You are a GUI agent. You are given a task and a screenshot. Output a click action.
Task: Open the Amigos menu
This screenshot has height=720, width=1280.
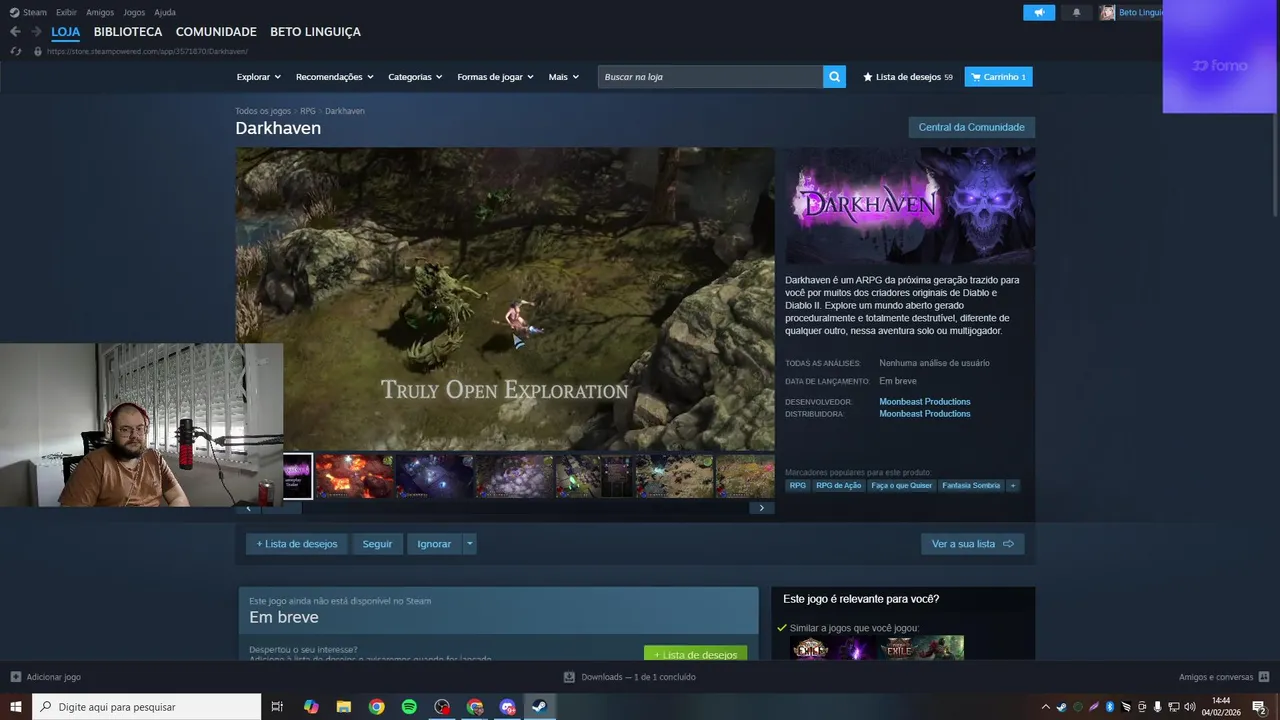pos(100,12)
